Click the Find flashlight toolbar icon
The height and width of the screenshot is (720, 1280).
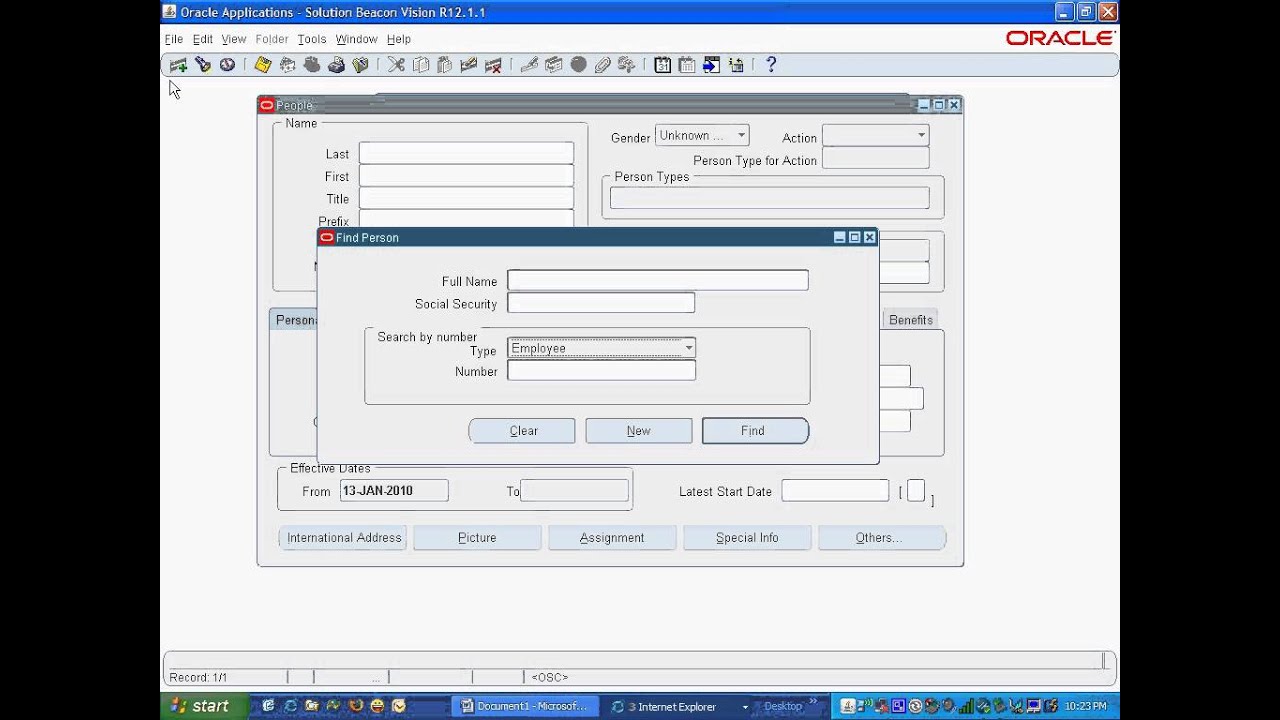203,65
